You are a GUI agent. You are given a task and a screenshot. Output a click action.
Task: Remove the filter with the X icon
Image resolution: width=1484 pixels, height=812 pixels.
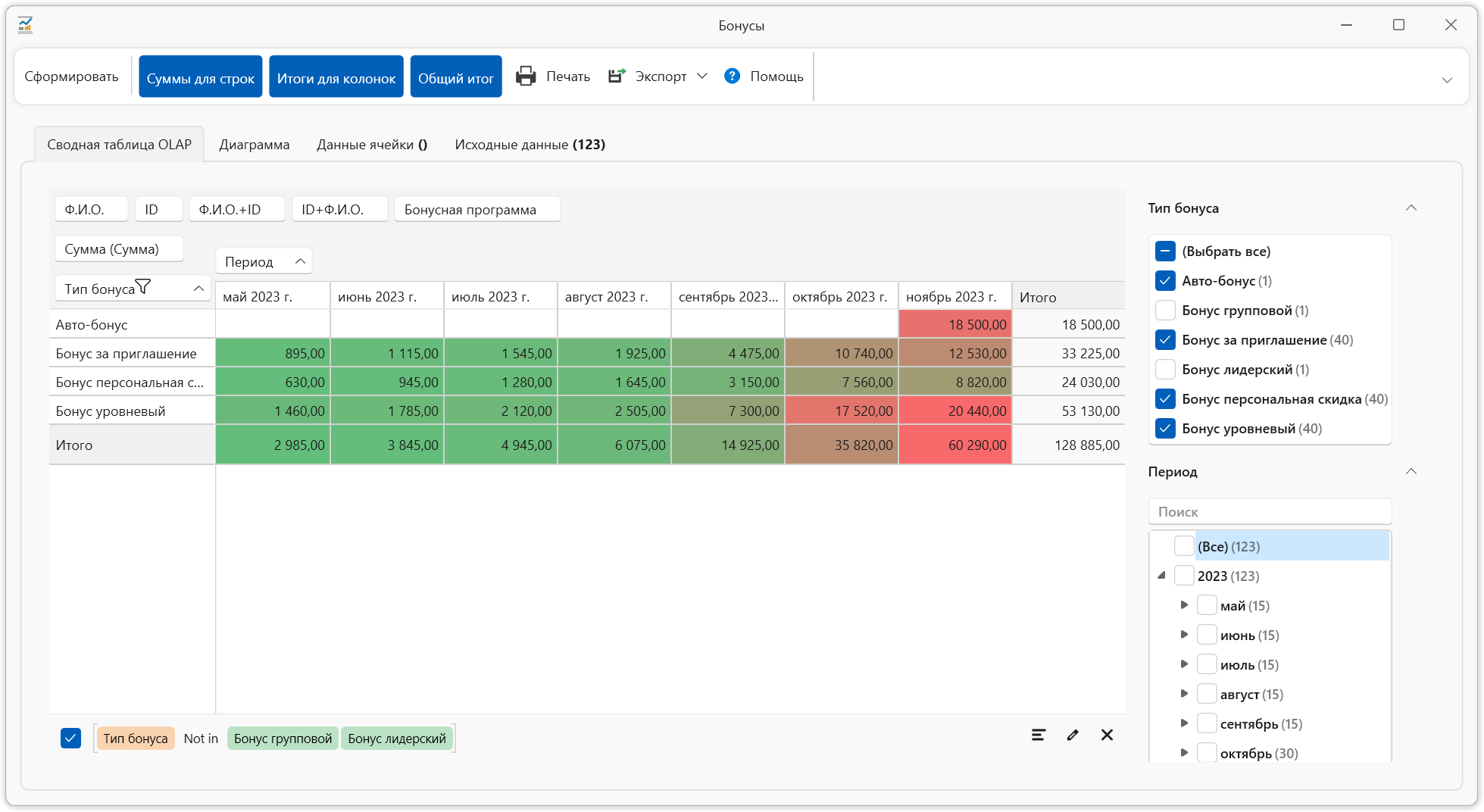point(1107,735)
